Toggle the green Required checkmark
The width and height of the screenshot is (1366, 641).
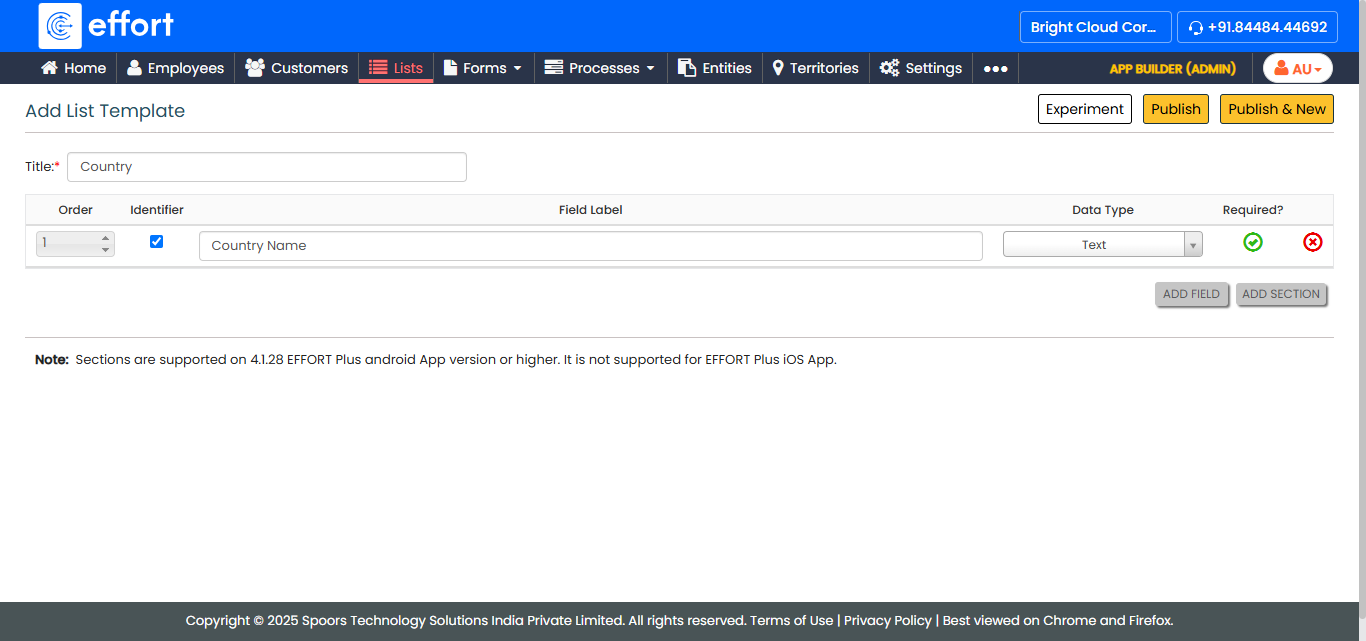point(1252,242)
